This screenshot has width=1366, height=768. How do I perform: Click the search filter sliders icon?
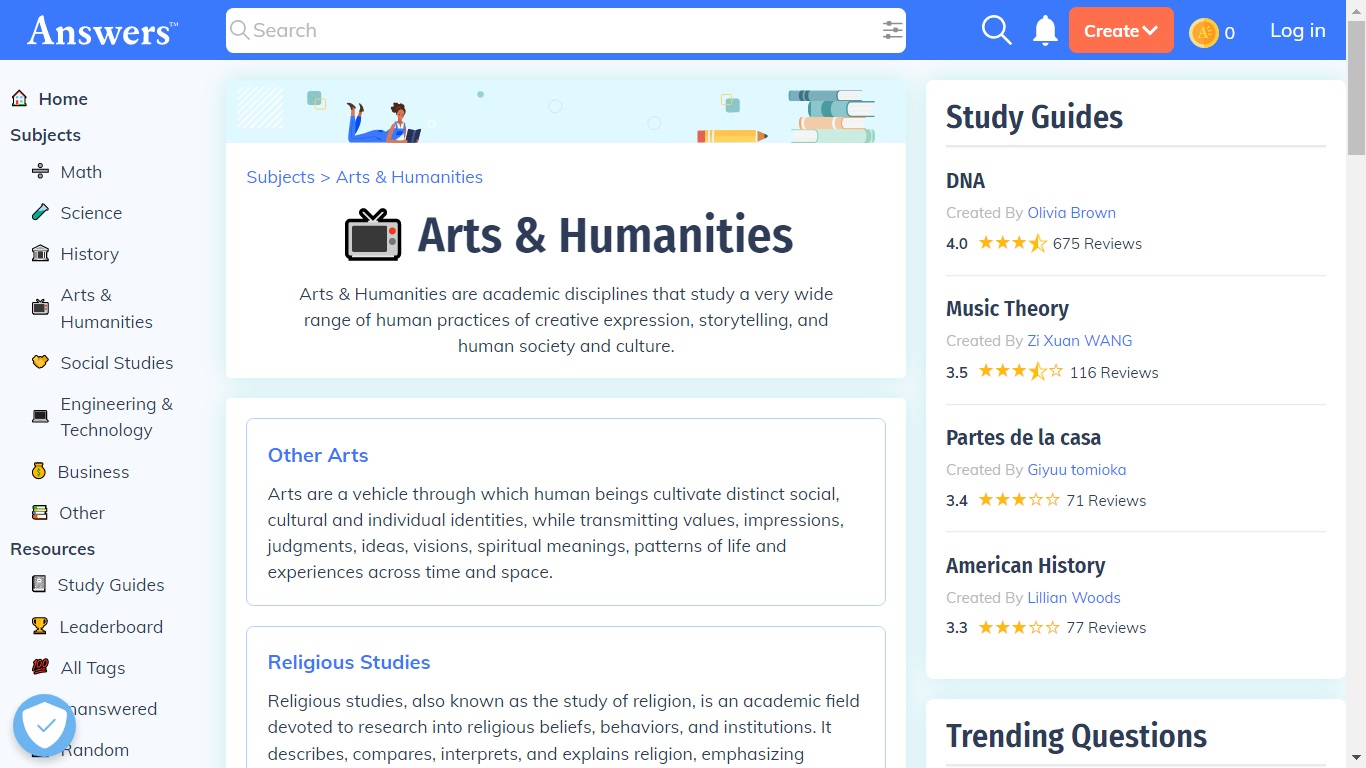893,30
